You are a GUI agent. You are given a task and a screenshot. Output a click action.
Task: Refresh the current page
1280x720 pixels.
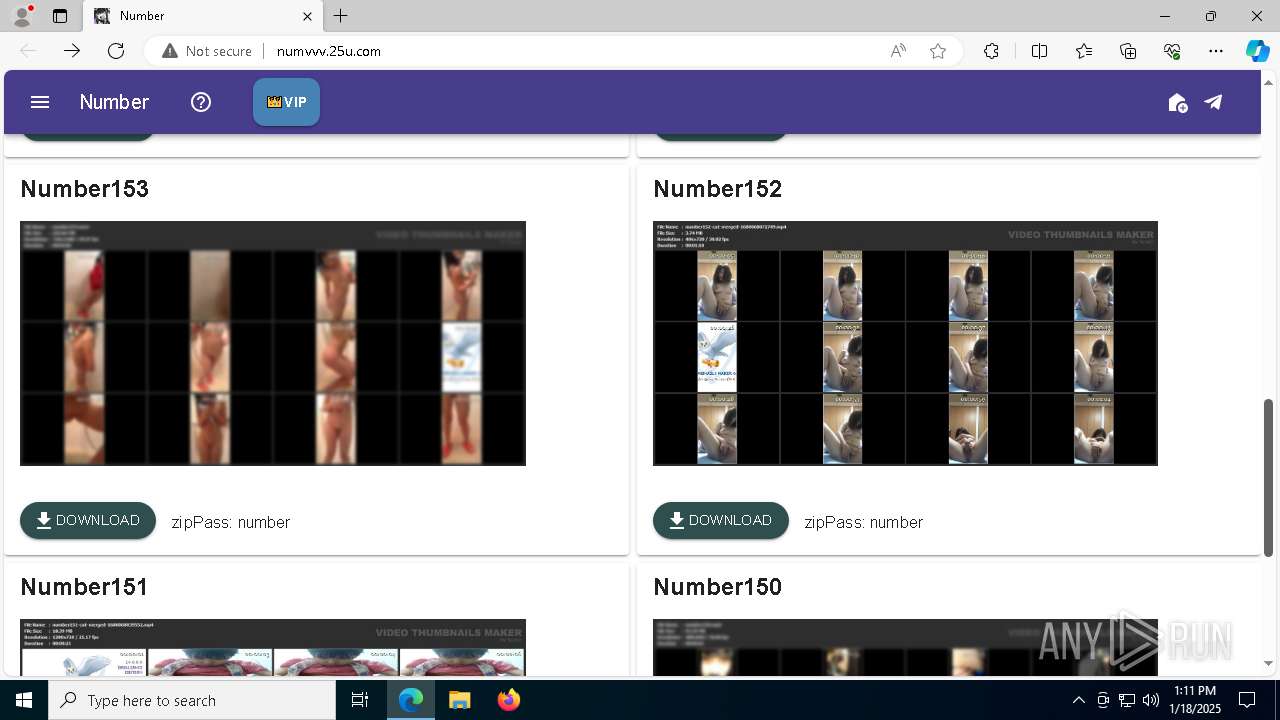click(x=116, y=51)
